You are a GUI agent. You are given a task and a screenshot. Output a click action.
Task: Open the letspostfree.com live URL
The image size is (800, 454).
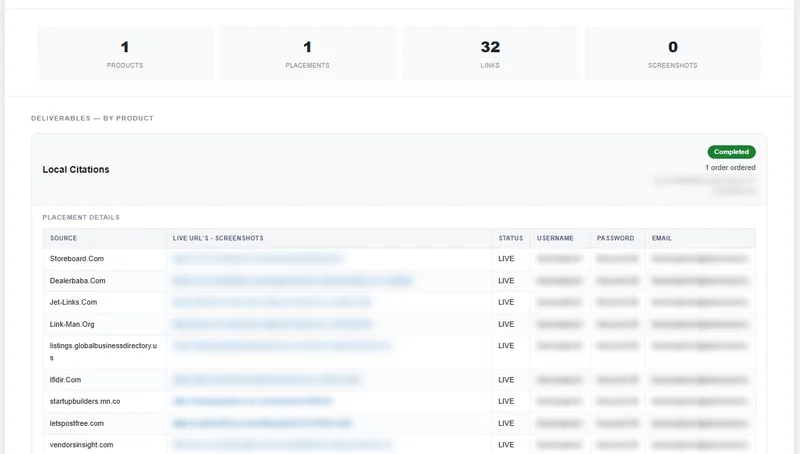pos(263,423)
